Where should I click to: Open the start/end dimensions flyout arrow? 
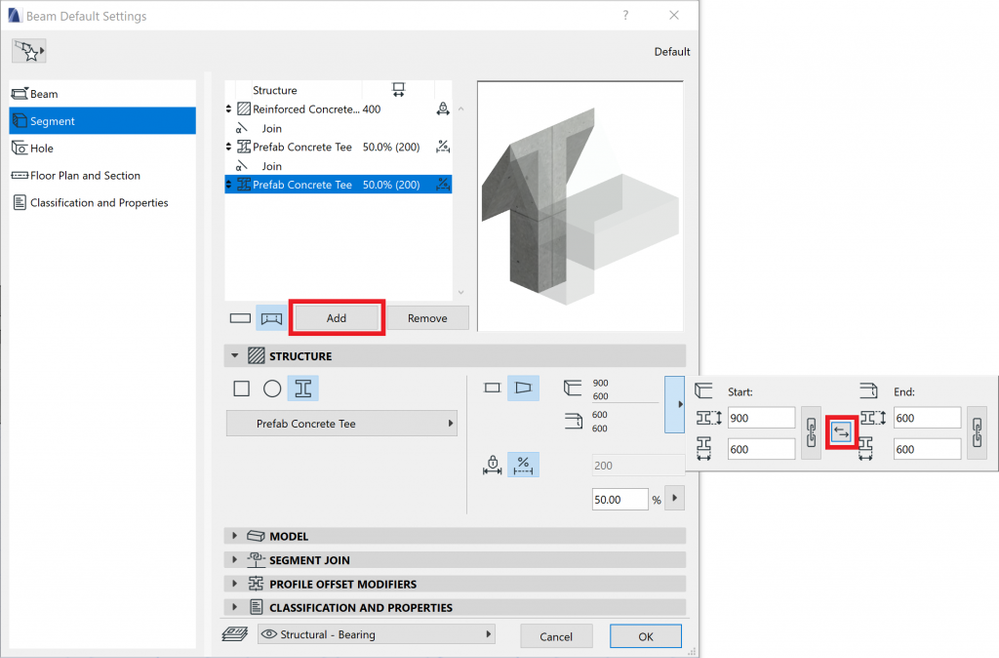[675, 404]
